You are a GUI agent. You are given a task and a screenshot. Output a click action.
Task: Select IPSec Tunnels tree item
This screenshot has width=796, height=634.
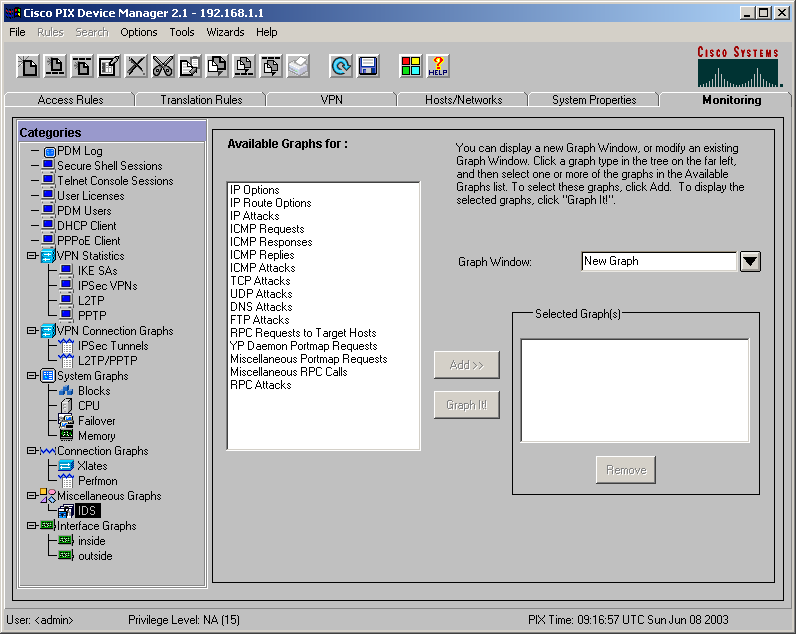[x=113, y=346]
